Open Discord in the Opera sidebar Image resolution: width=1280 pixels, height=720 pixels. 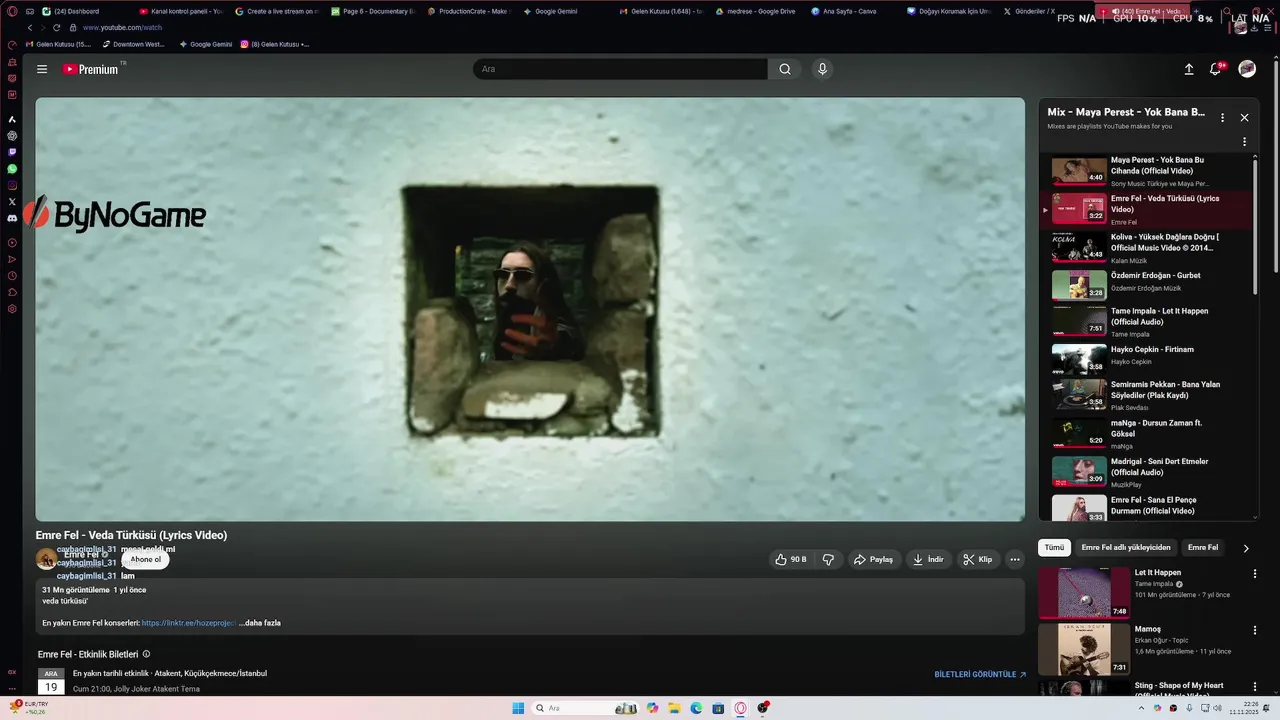coord(12,218)
